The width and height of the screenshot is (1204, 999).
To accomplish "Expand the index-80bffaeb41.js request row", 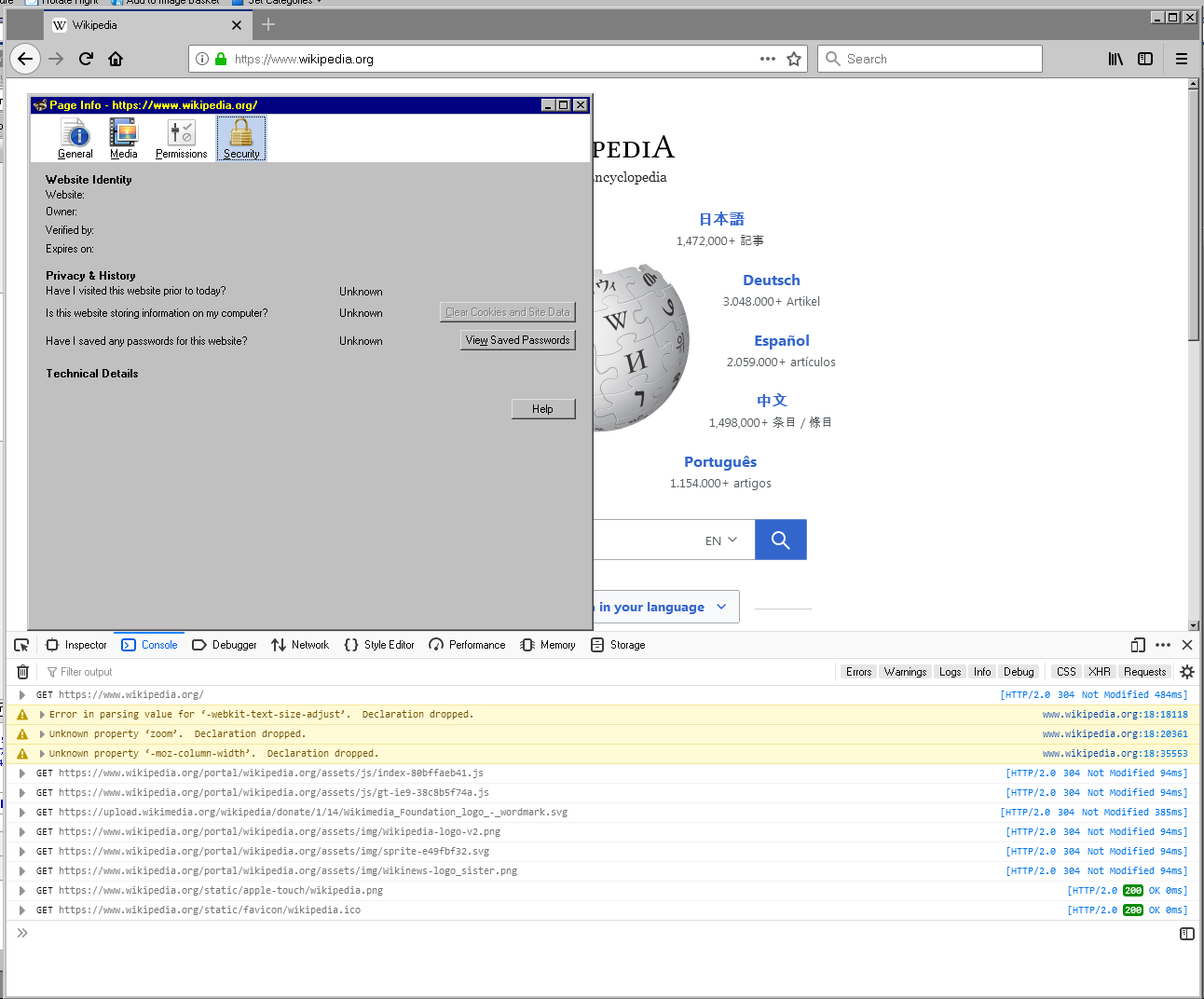I will coord(22,773).
